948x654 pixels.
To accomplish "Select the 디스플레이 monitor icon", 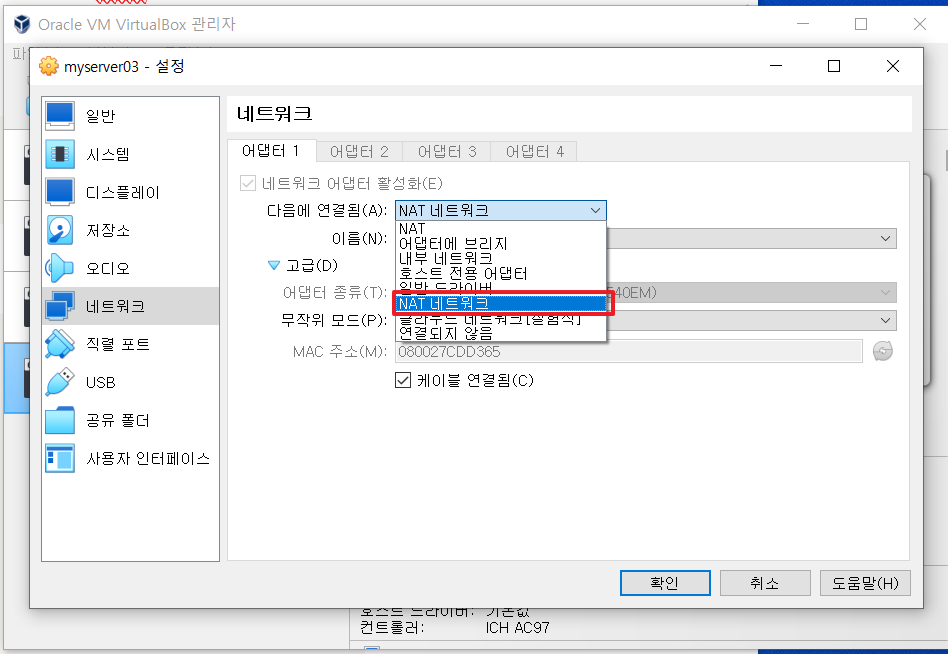I will (x=60, y=192).
